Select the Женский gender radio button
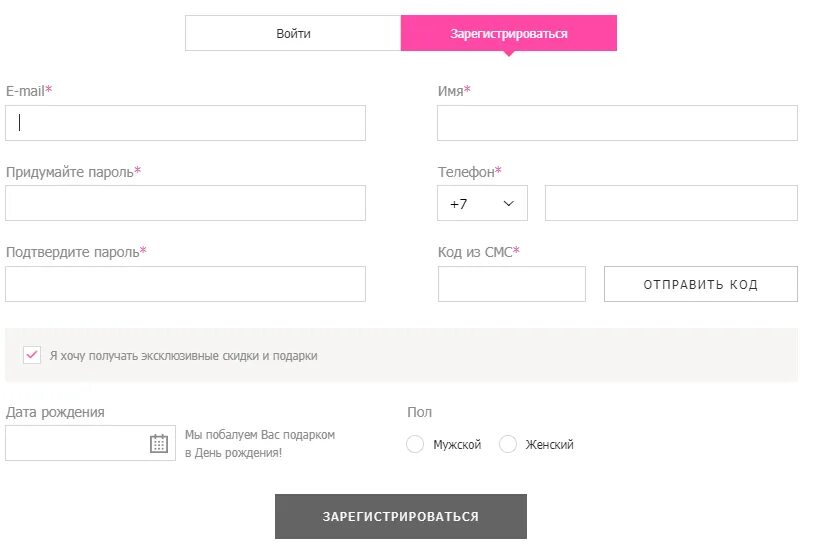819x559 pixels. (508, 444)
